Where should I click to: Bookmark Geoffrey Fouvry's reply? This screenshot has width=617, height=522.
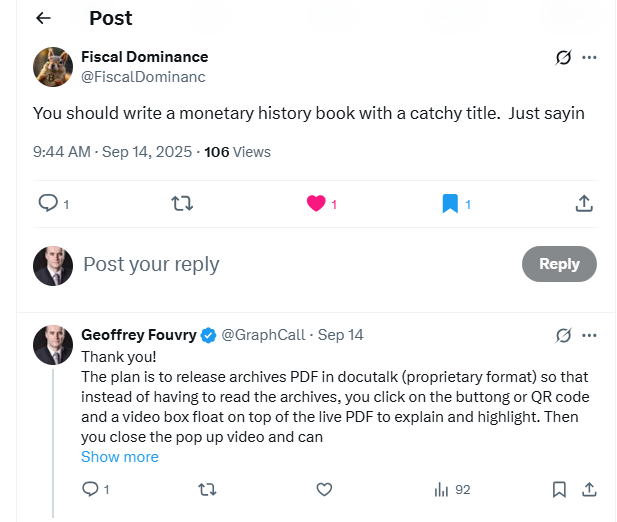point(560,489)
